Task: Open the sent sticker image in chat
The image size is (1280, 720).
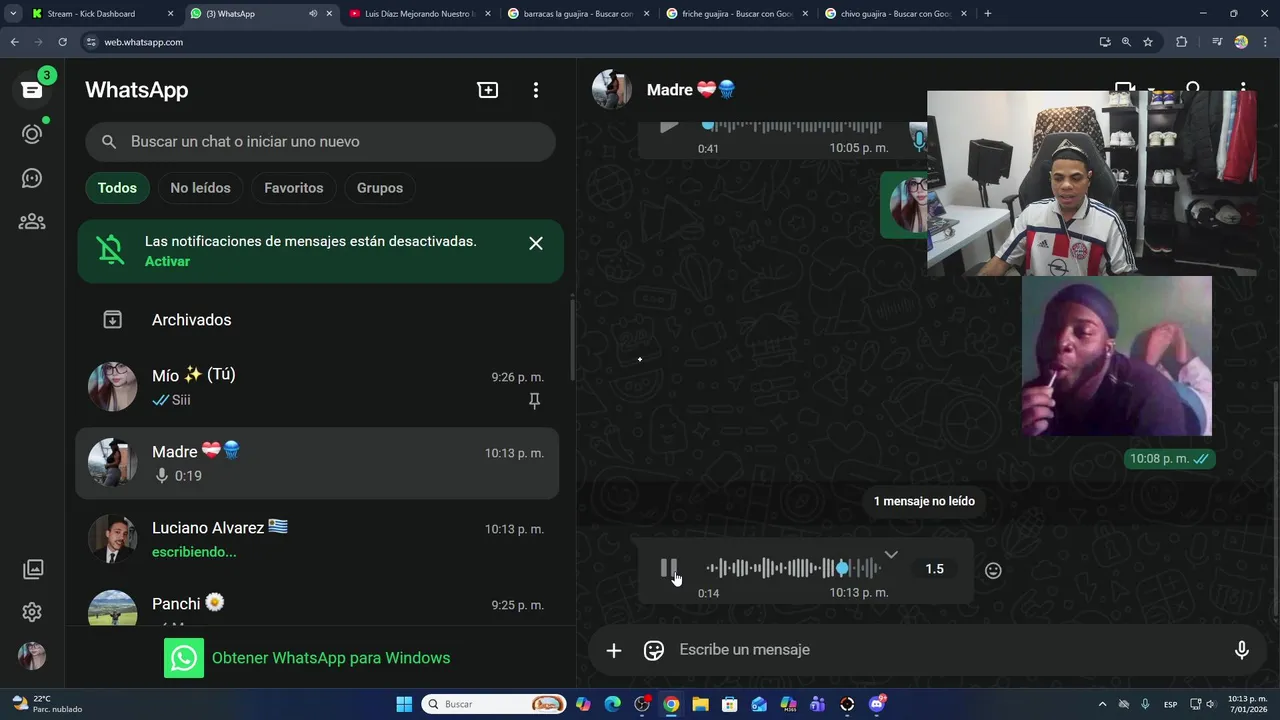Action: [x=1117, y=356]
